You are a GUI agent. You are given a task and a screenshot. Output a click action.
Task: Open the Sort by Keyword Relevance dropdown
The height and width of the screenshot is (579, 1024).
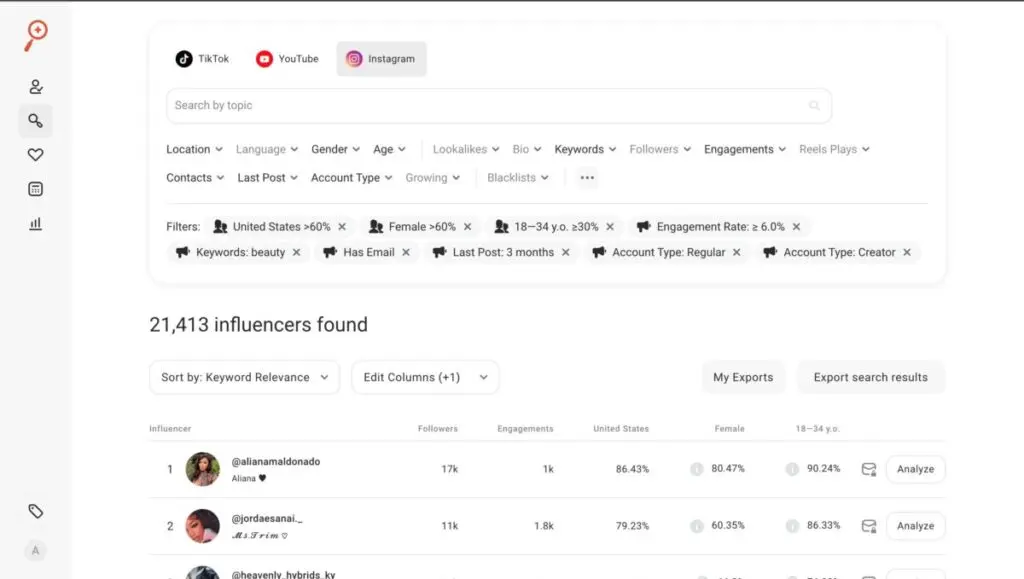tap(244, 377)
